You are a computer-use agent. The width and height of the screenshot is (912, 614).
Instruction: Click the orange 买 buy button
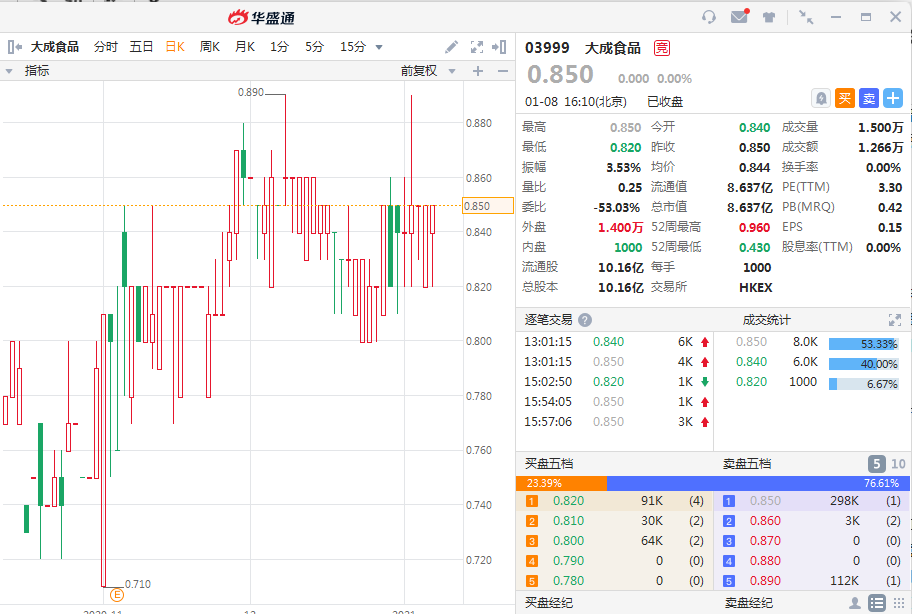click(x=845, y=98)
